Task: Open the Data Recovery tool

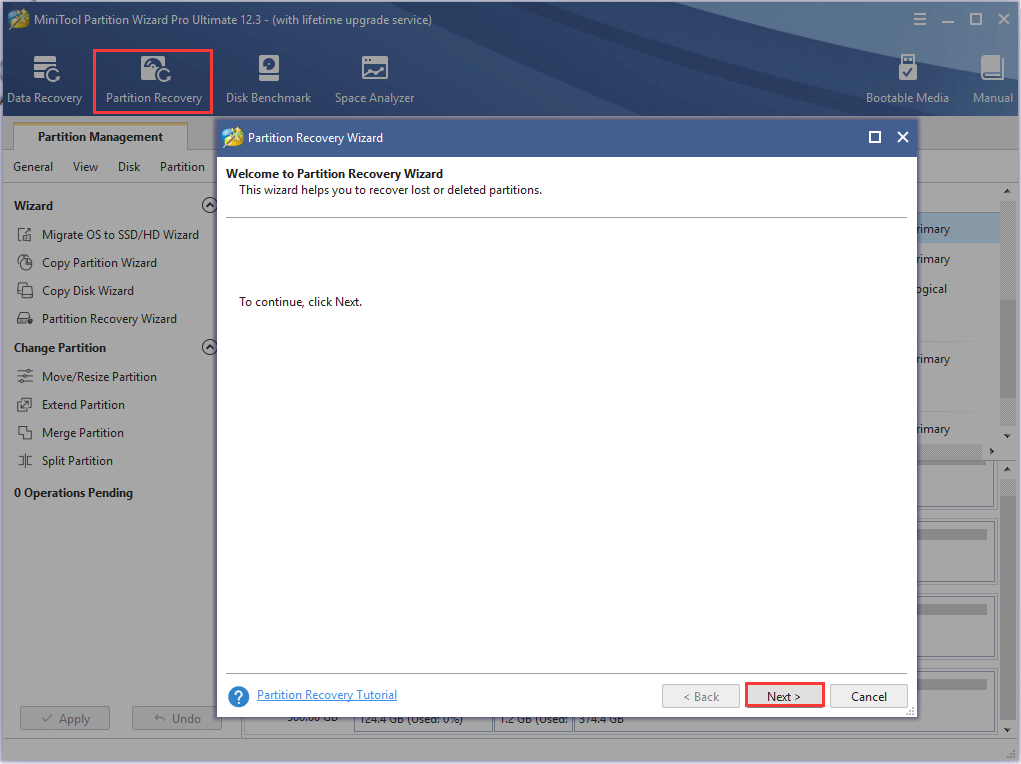Action: tap(44, 78)
